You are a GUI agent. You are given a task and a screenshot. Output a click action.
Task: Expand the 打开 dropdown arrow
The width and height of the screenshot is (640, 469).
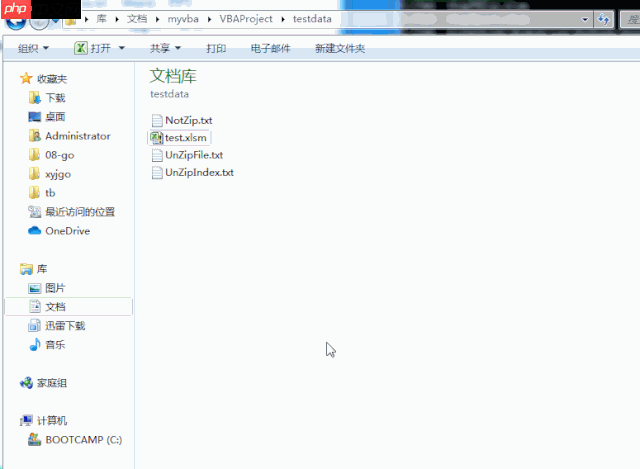[x=121, y=49]
